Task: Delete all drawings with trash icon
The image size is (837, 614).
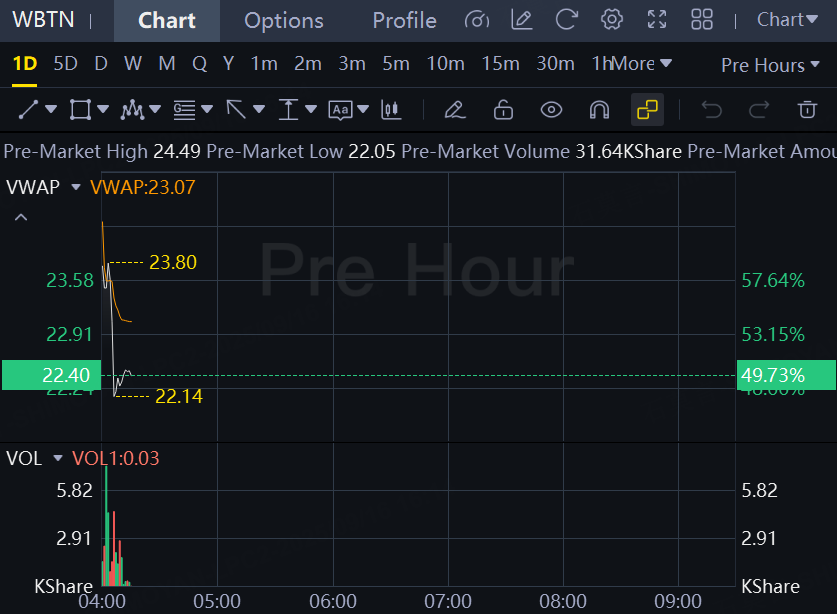Action: [807, 110]
